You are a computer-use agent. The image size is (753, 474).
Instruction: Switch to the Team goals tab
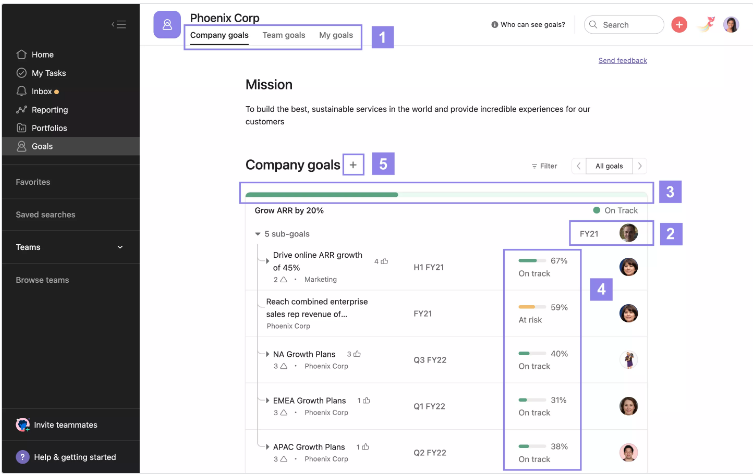[284, 36]
